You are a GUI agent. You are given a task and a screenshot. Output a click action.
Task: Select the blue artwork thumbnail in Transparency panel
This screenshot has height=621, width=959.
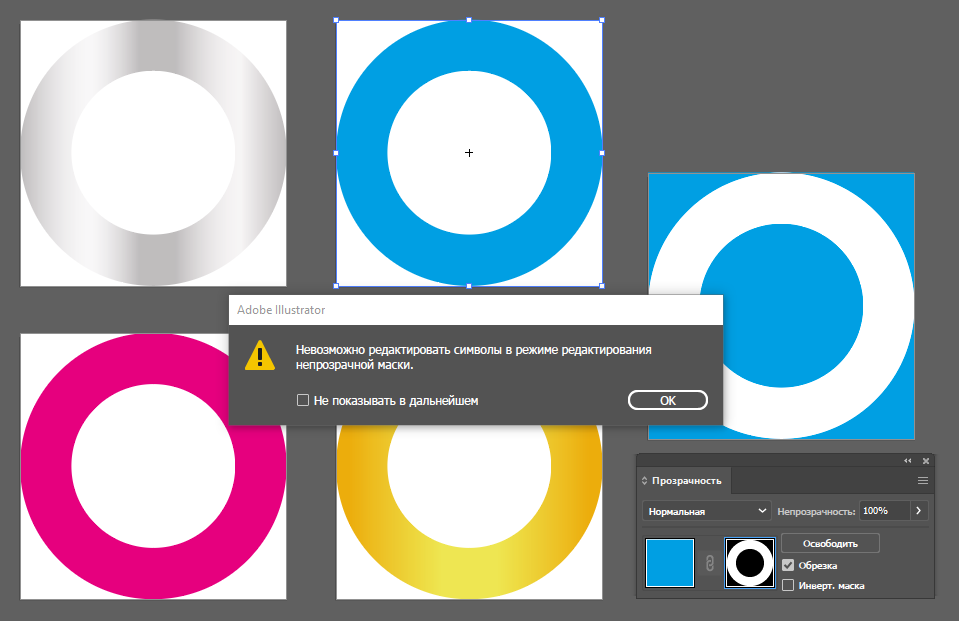(670, 563)
